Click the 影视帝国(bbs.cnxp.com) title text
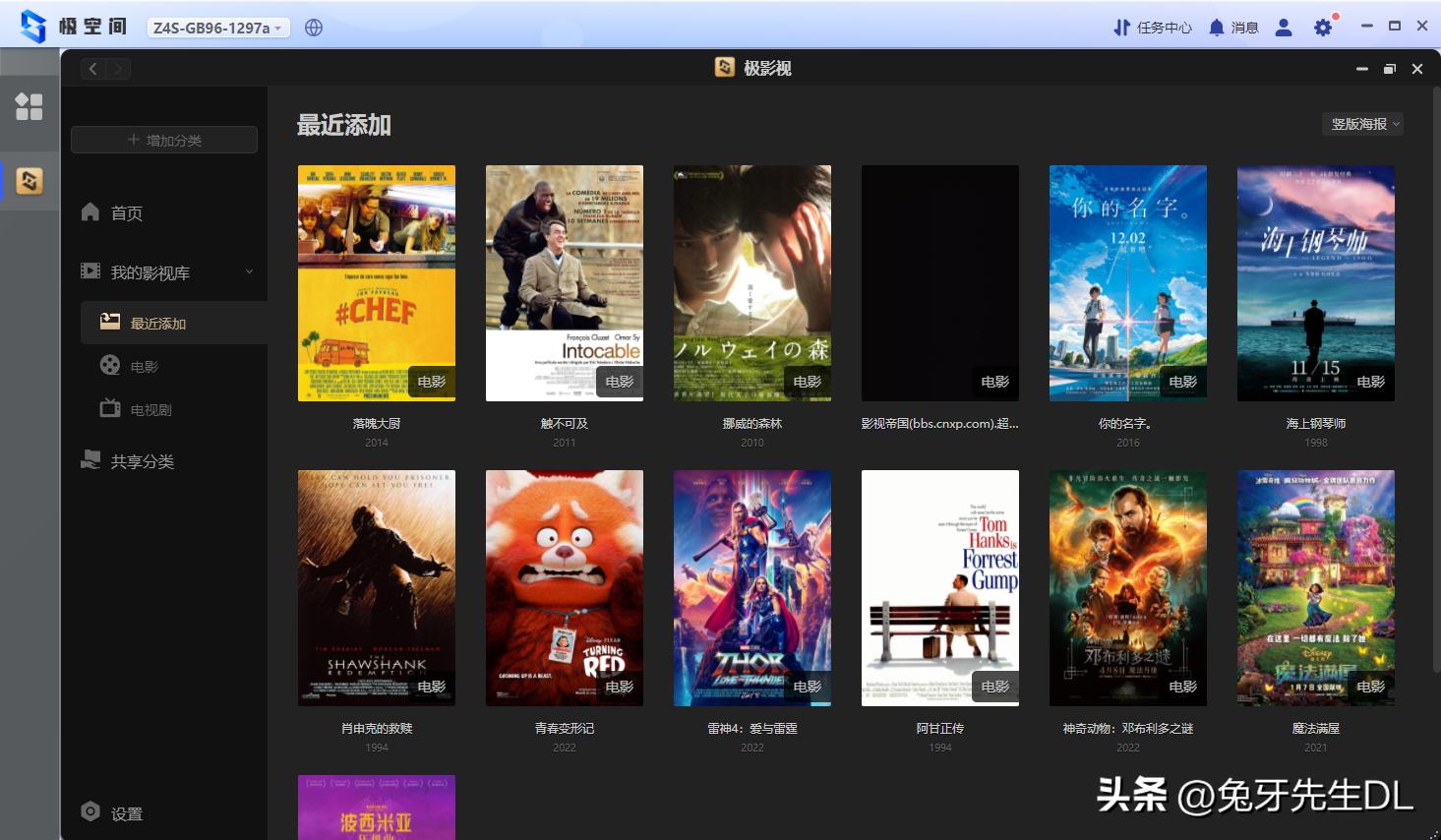This screenshot has width=1441, height=840. click(940, 423)
